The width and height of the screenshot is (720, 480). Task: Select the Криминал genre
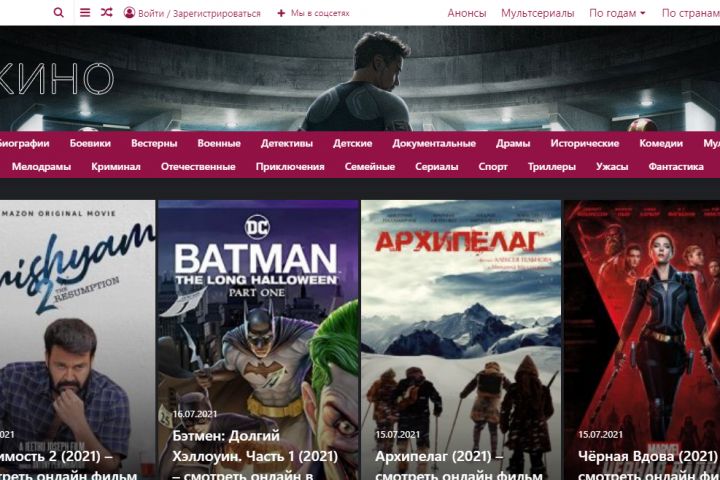[x=116, y=167]
